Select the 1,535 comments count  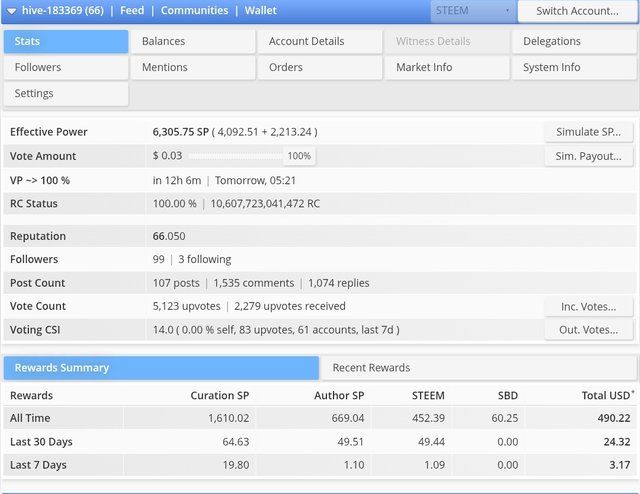point(253,283)
